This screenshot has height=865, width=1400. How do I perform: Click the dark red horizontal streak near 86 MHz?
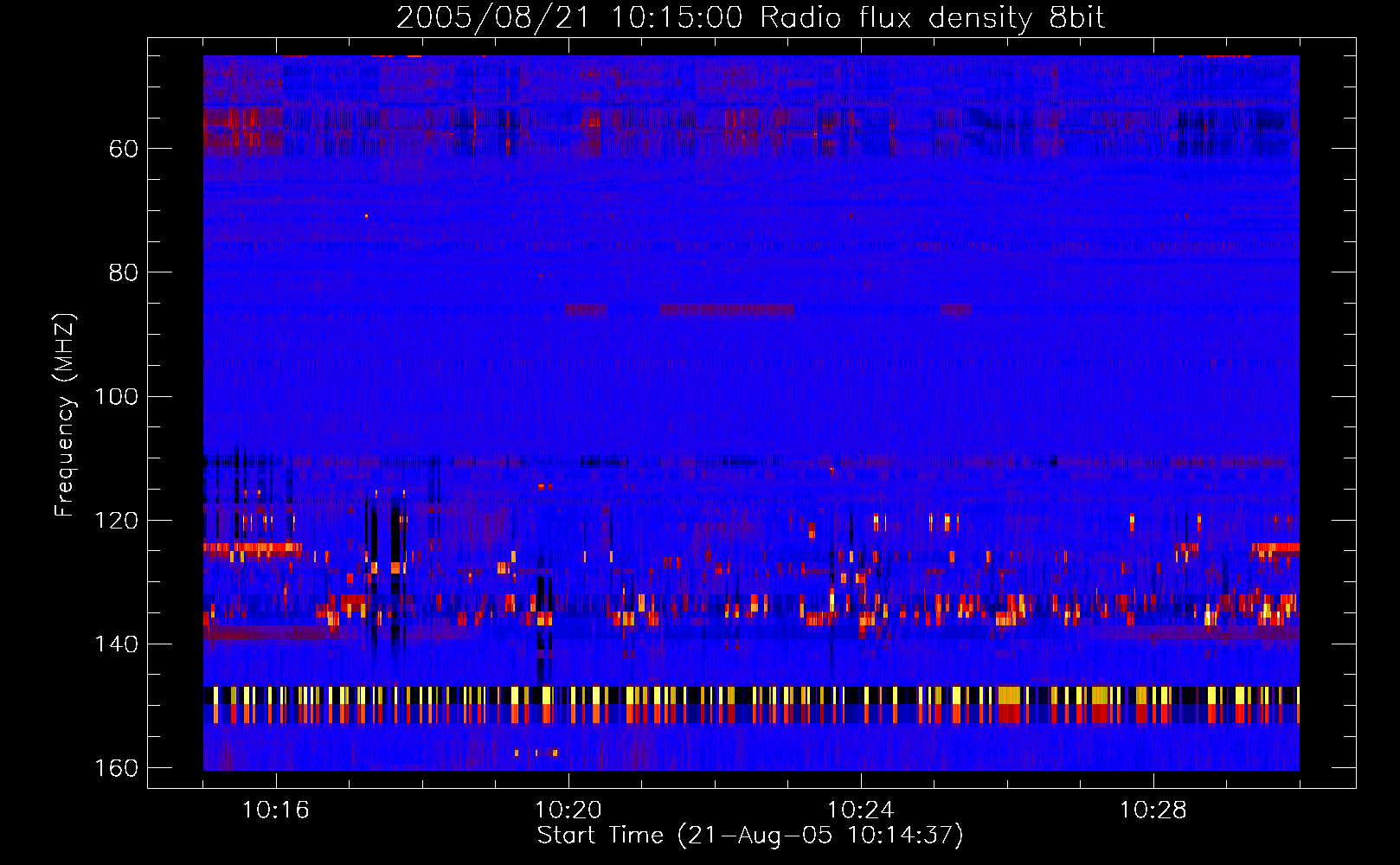[x=726, y=309]
